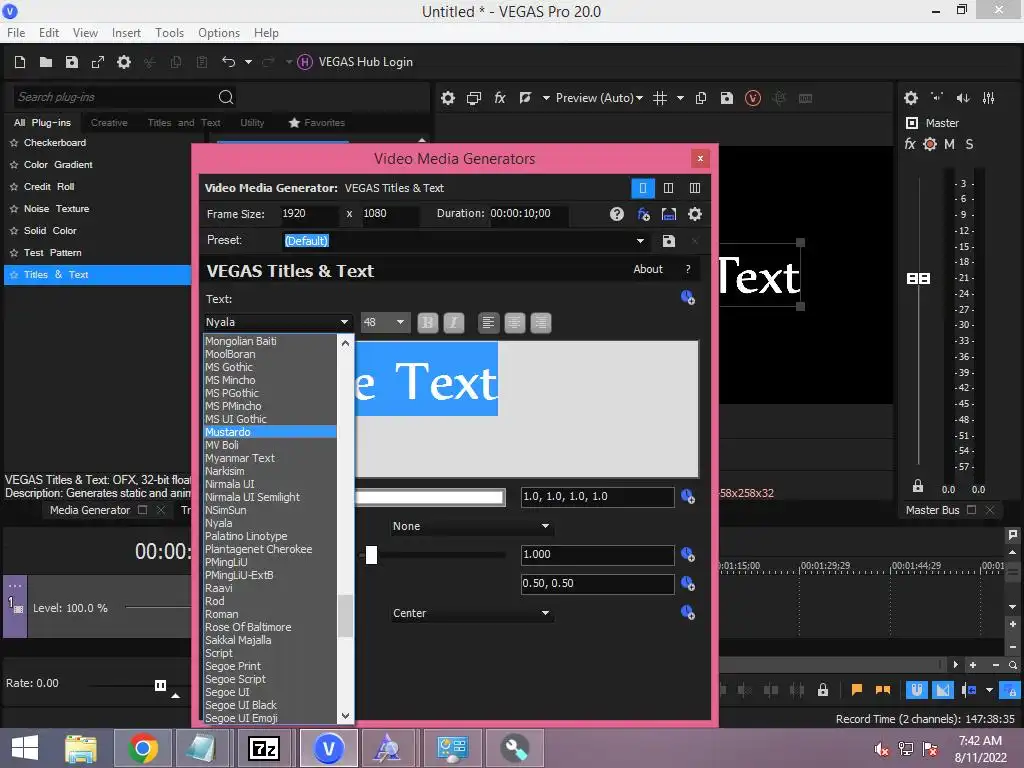The width and height of the screenshot is (1024, 768).
Task: Open Video Output FX icon
Action: [500, 98]
